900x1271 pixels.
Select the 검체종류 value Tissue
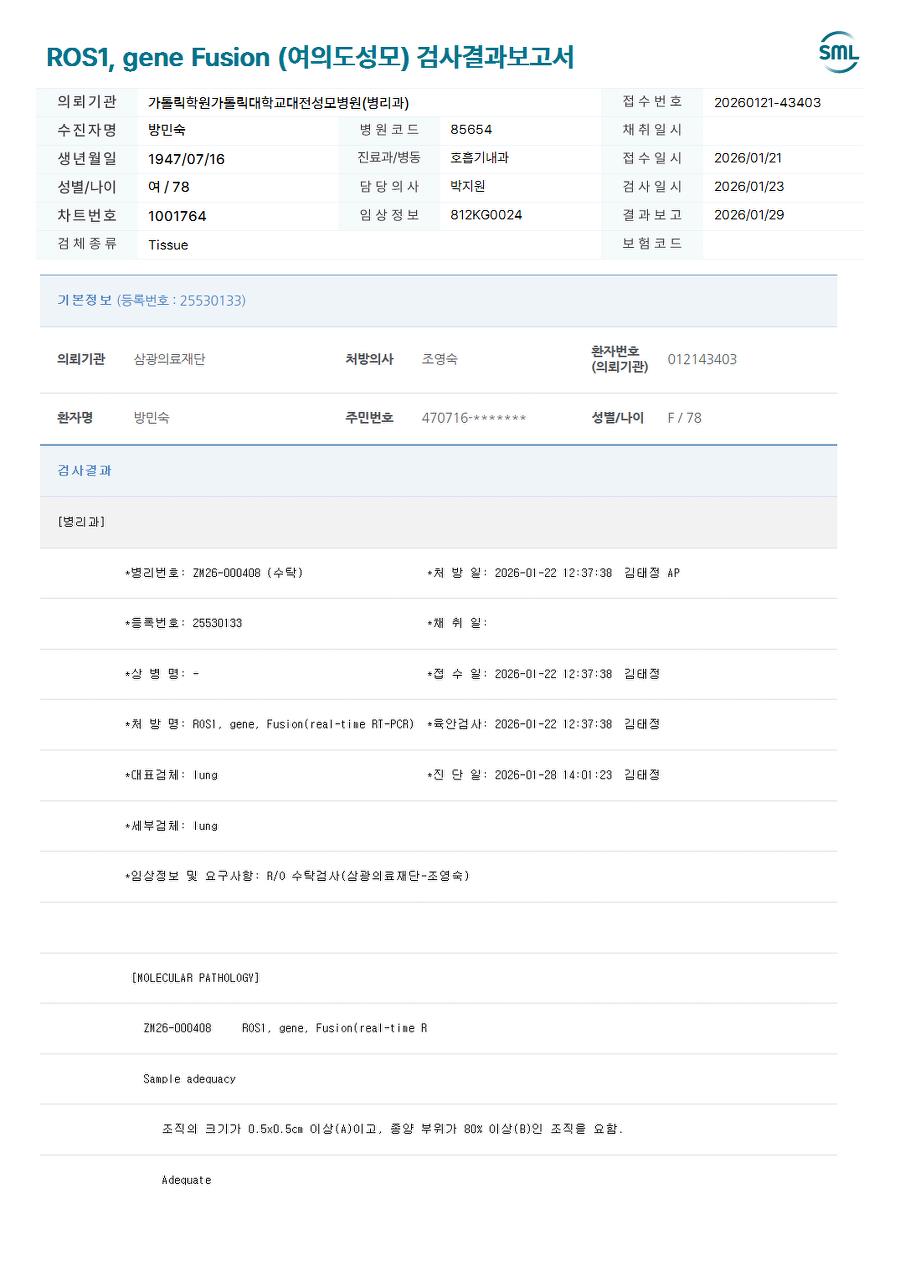(x=168, y=245)
